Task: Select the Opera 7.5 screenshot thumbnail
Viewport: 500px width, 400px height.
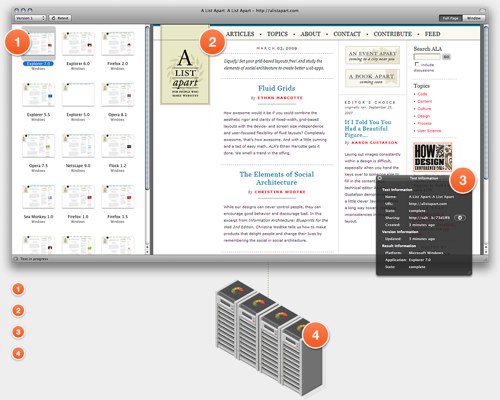Action: (39, 146)
